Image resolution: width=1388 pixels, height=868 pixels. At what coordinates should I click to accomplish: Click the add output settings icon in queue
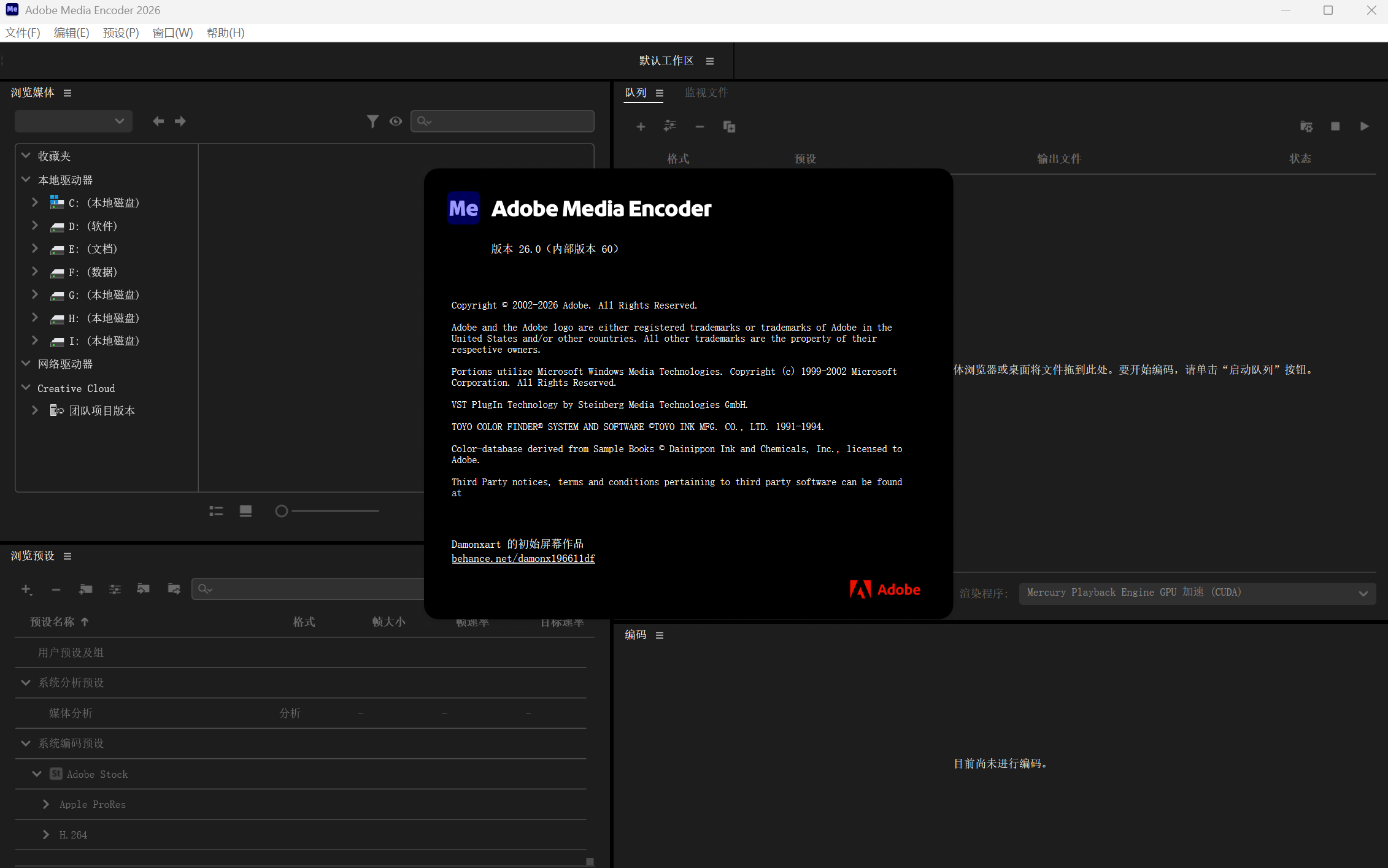(670, 126)
